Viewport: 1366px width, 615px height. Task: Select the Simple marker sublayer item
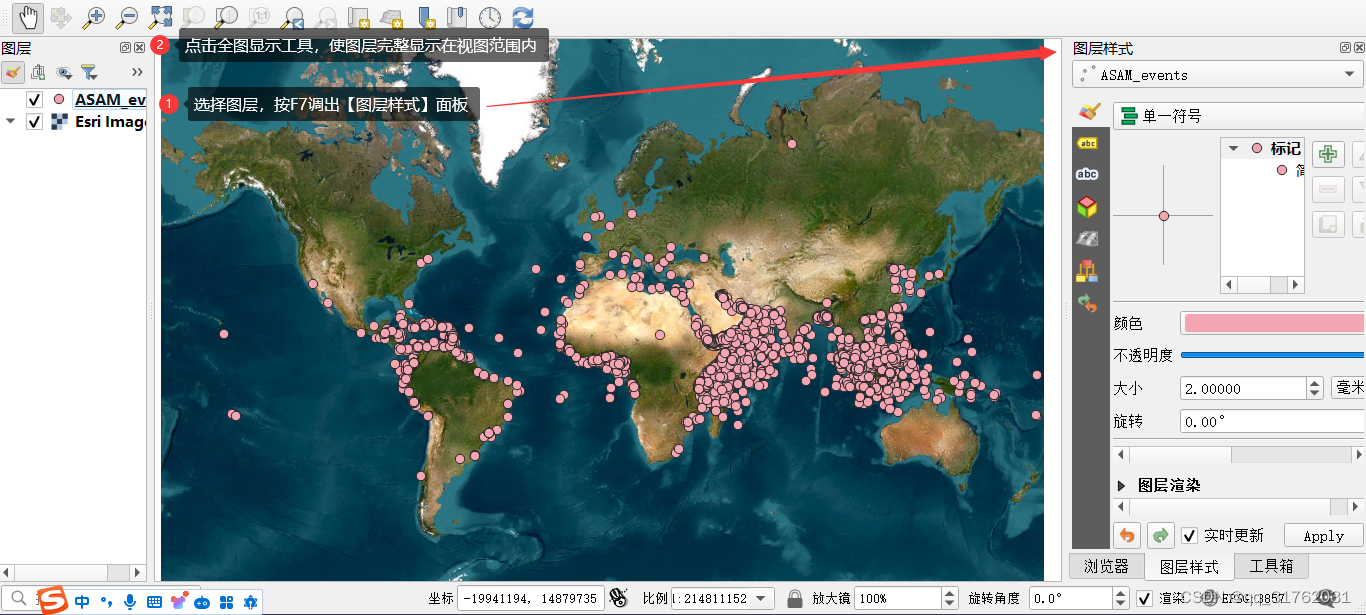click(x=1290, y=170)
